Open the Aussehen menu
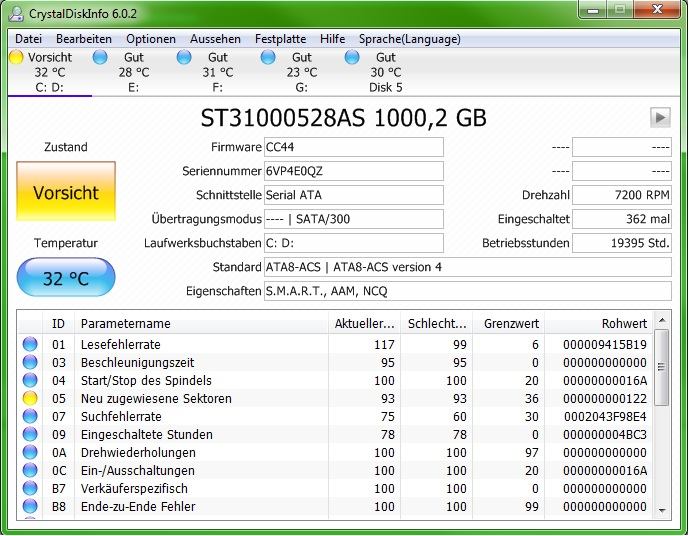The width and height of the screenshot is (689, 536). pos(215,39)
